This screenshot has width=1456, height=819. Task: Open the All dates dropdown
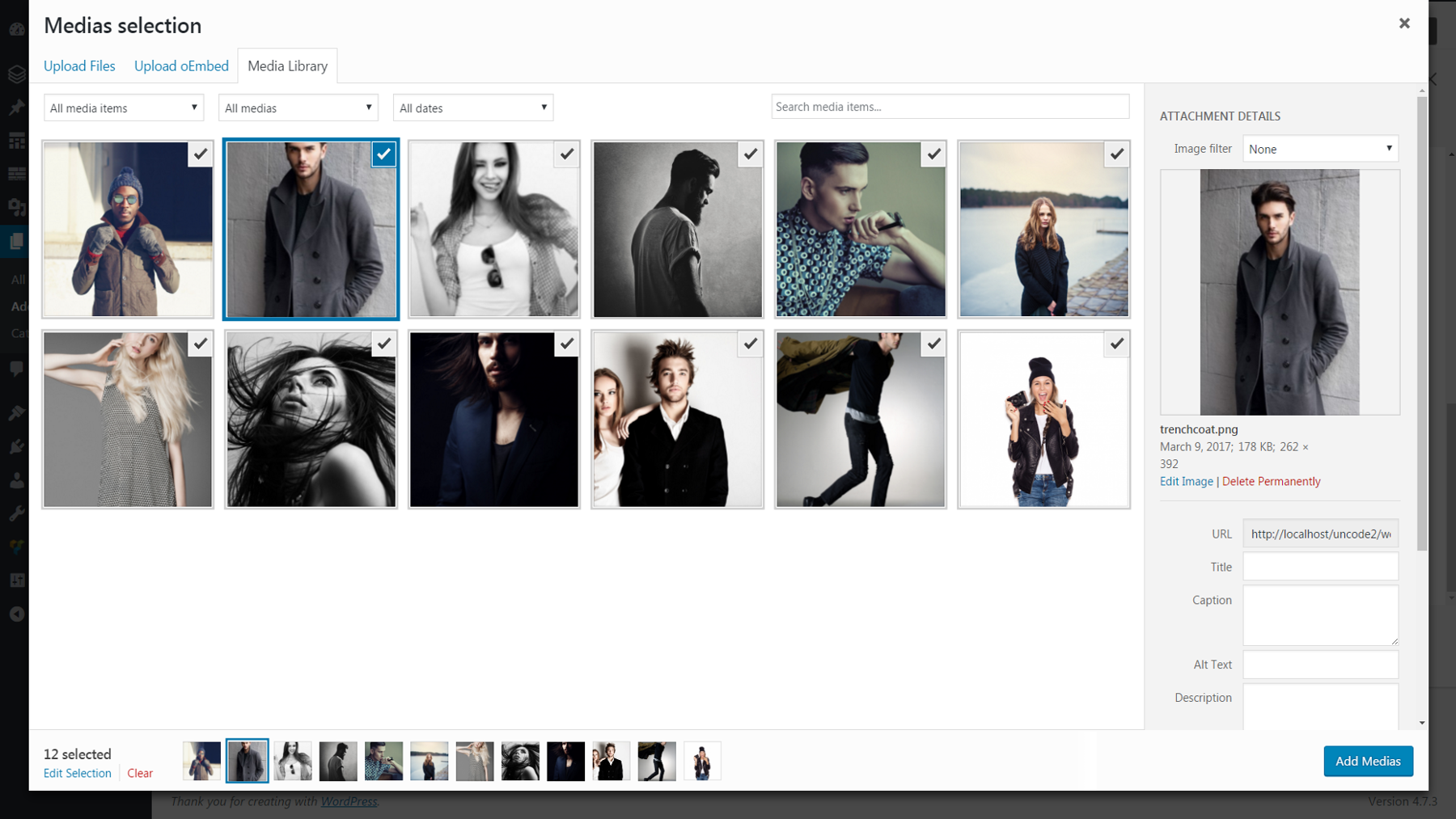coord(472,108)
